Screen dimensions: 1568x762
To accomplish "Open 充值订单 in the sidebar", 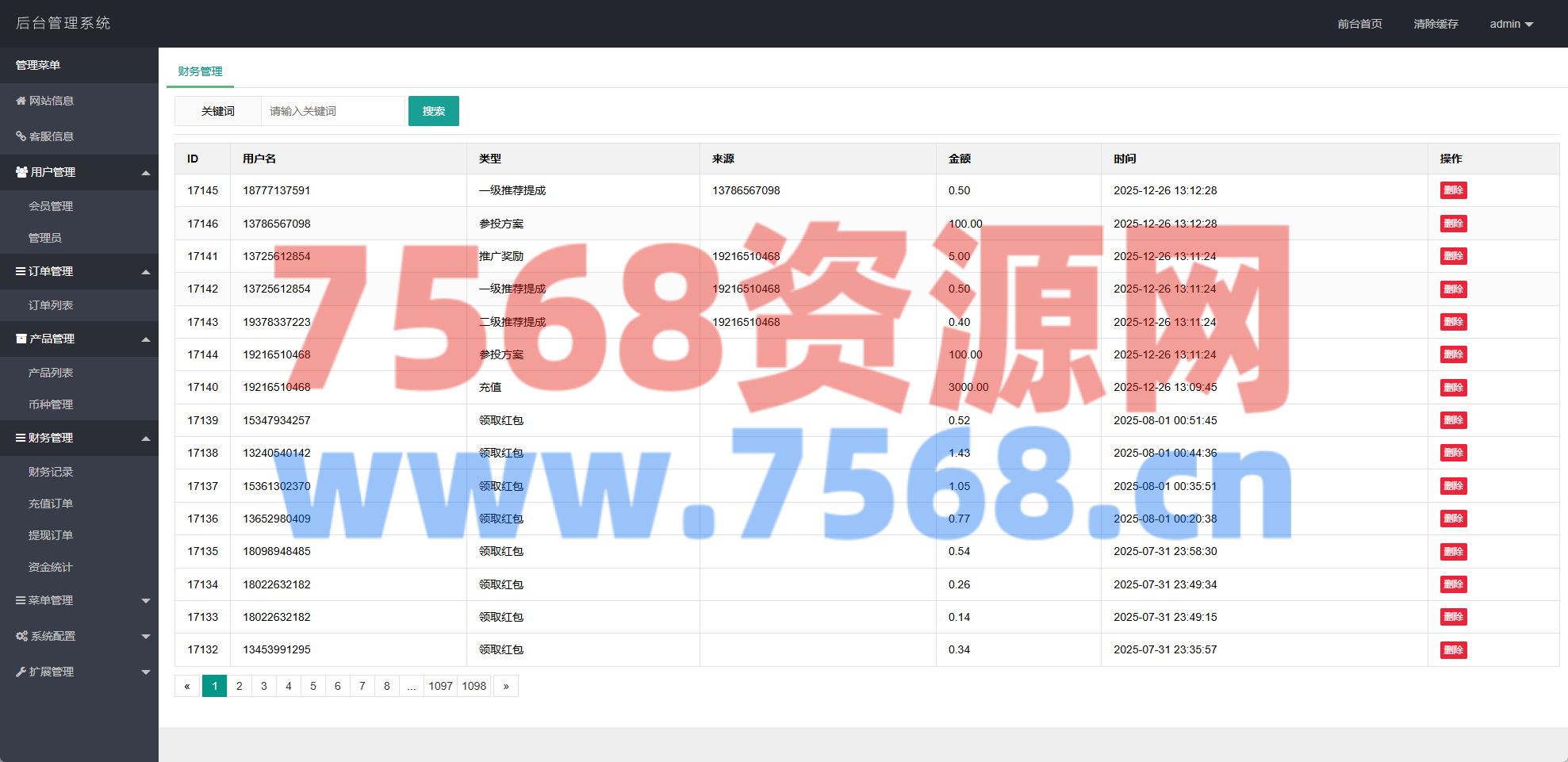I will point(51,504).
